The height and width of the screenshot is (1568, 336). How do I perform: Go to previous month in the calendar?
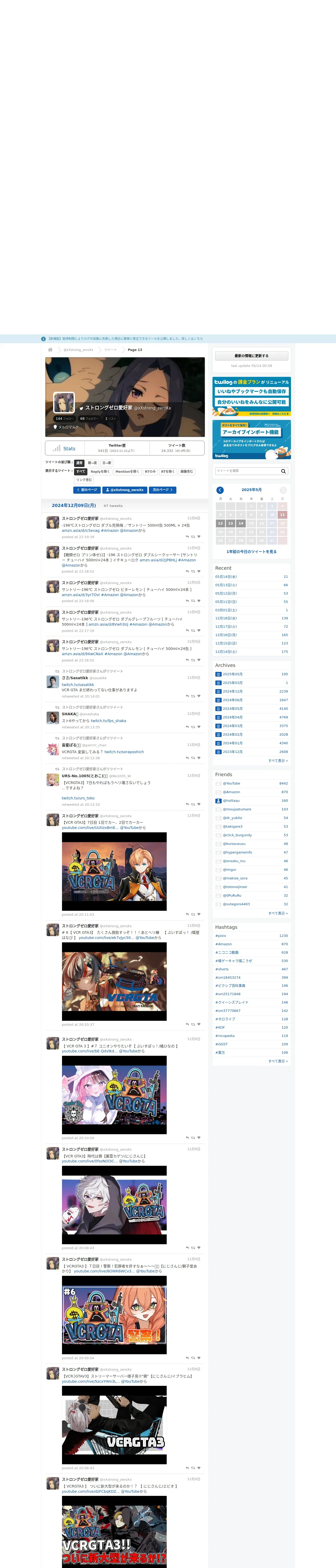(220, 490)
